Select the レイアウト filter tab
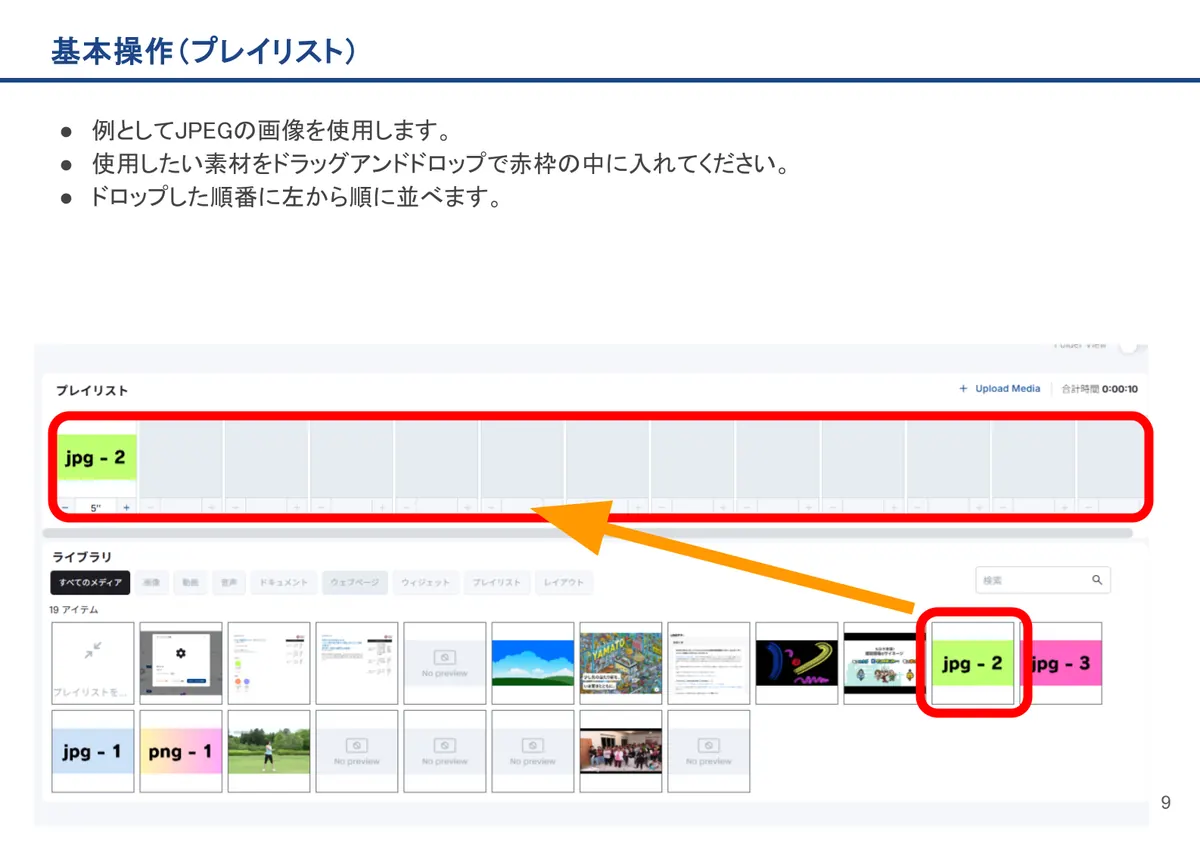The height and width of the screenshot is (849, 1200). pos(564,582)
